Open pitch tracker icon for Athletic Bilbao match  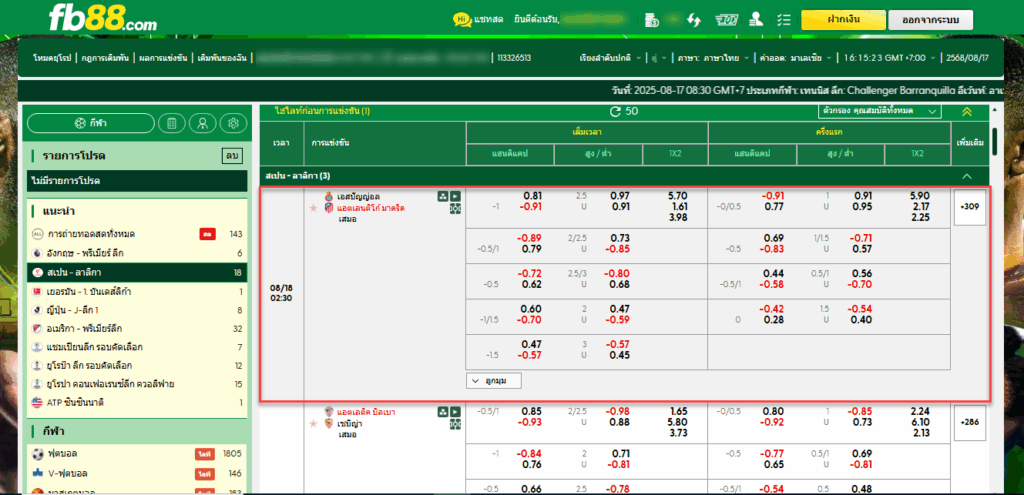455,424
